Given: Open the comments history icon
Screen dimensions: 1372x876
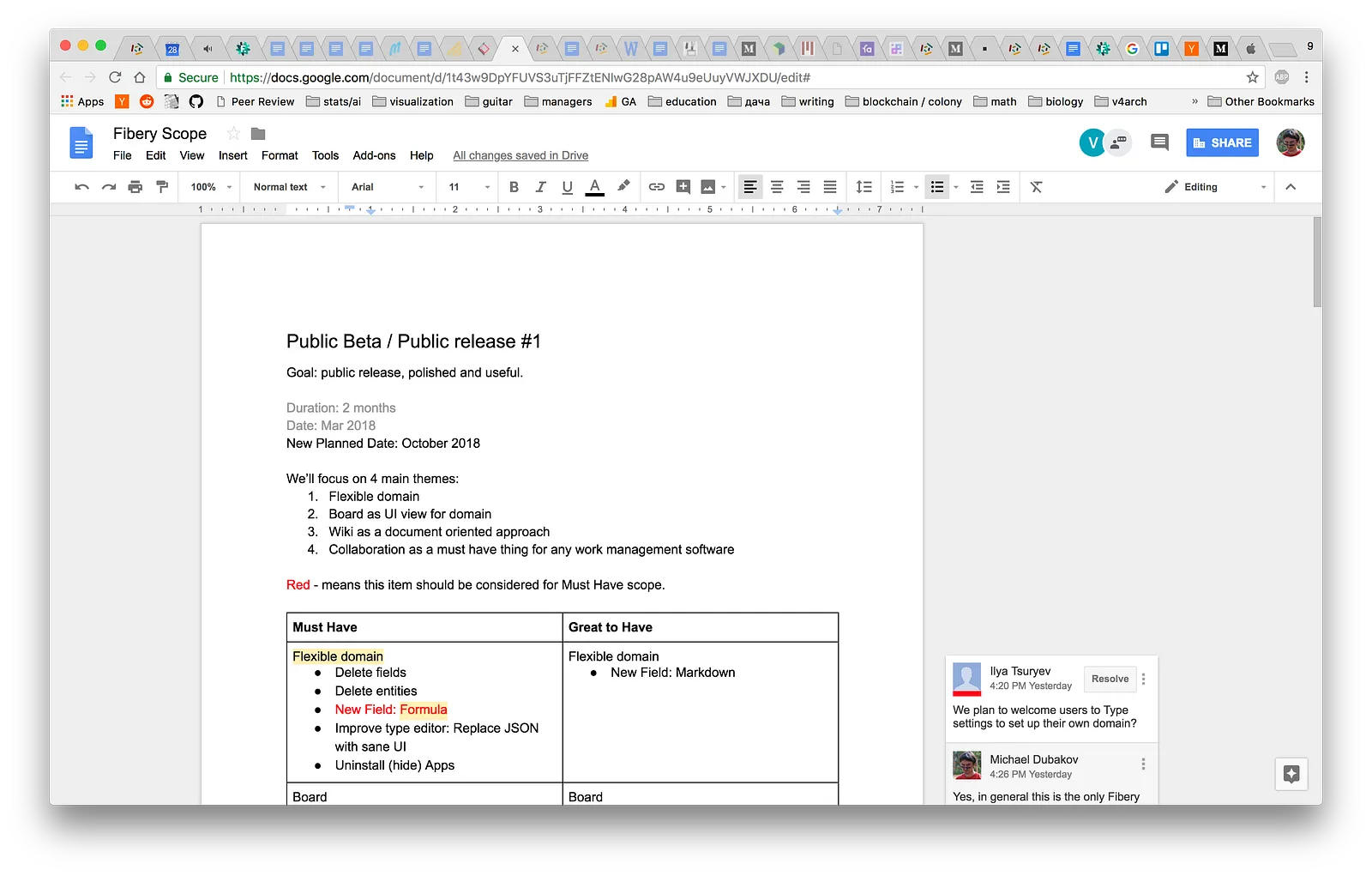Looking at the screenshot, I should coord(1159,142).
